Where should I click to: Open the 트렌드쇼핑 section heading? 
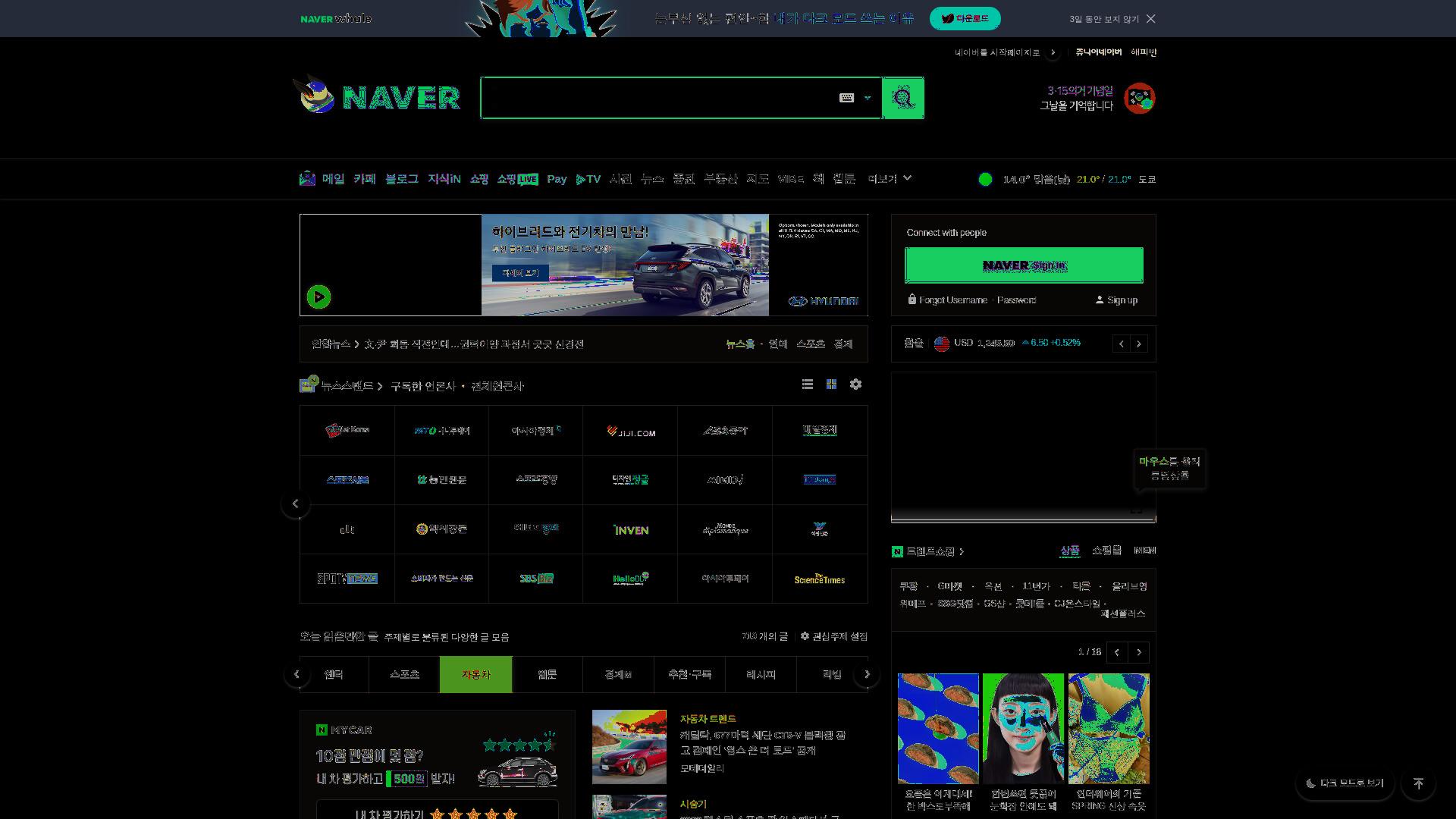(930, 551)
